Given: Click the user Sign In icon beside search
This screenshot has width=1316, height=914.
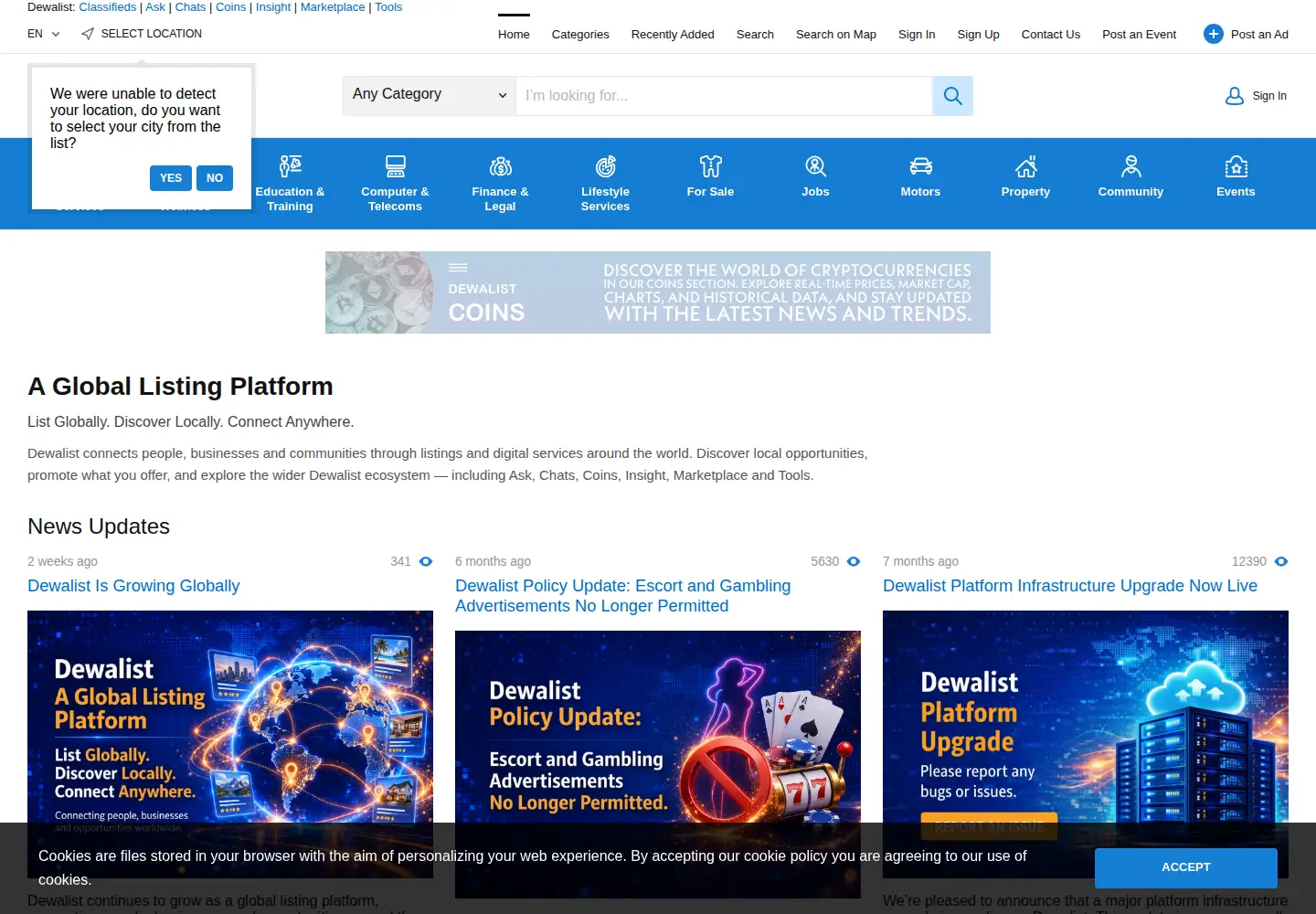Looking at the screenshot, I should [1234, 96].
